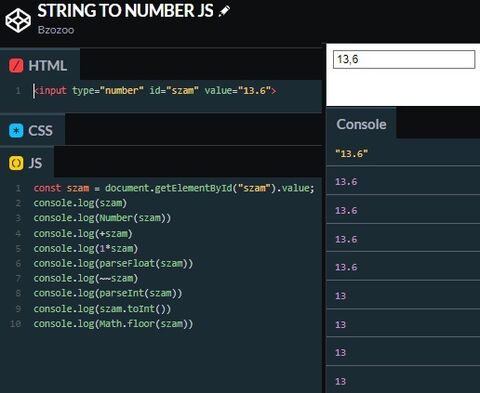Viewport: 480px width, 393px height.
Task: Click the parseFloat(szam) code line
Action: (x=113, y=263)
